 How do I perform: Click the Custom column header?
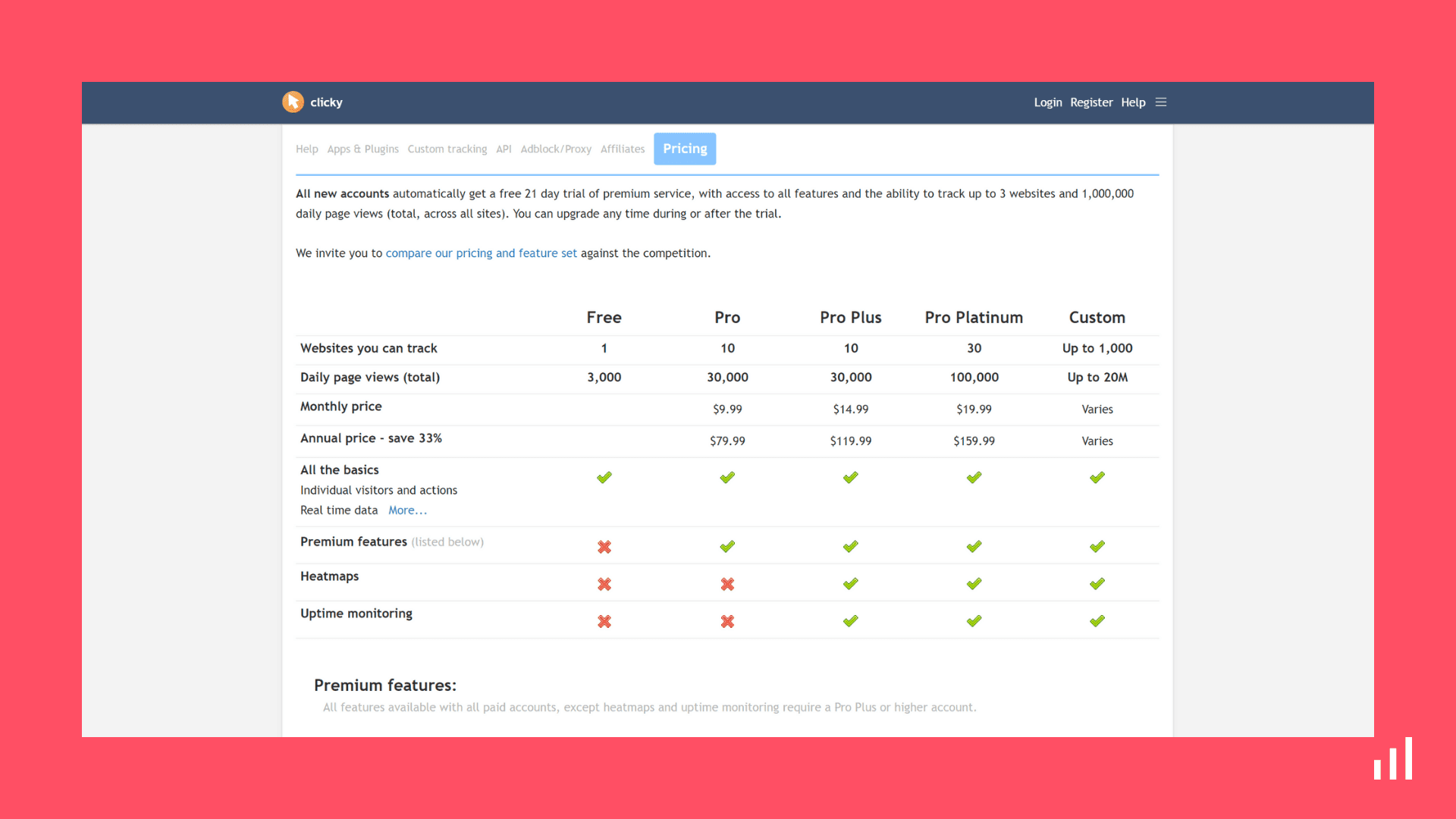click(1097, 318)
